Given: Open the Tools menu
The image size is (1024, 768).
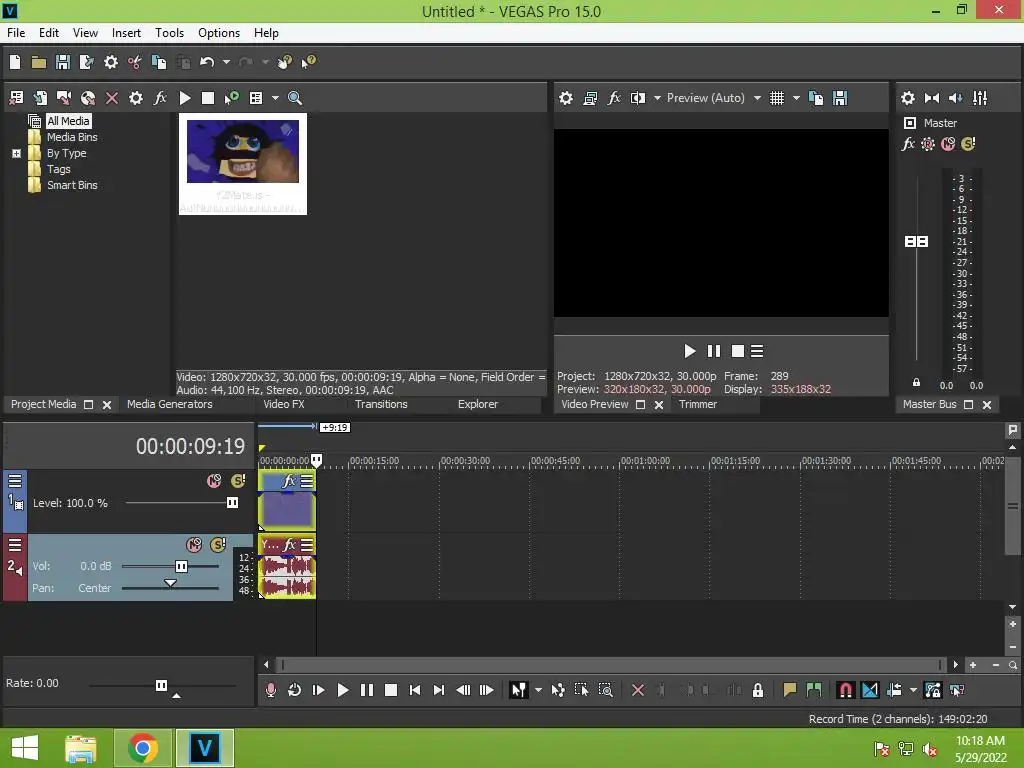Looking at the screenshot, I should point(169,33).
